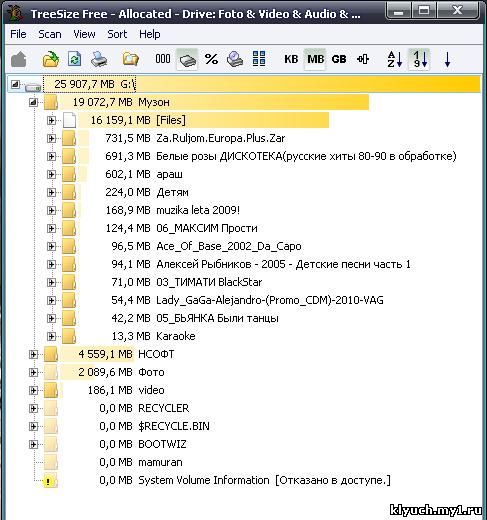Click the file count 000 icon
This screenshot has width=487, height=520.
pyautogui.click(x=163, y=59)
